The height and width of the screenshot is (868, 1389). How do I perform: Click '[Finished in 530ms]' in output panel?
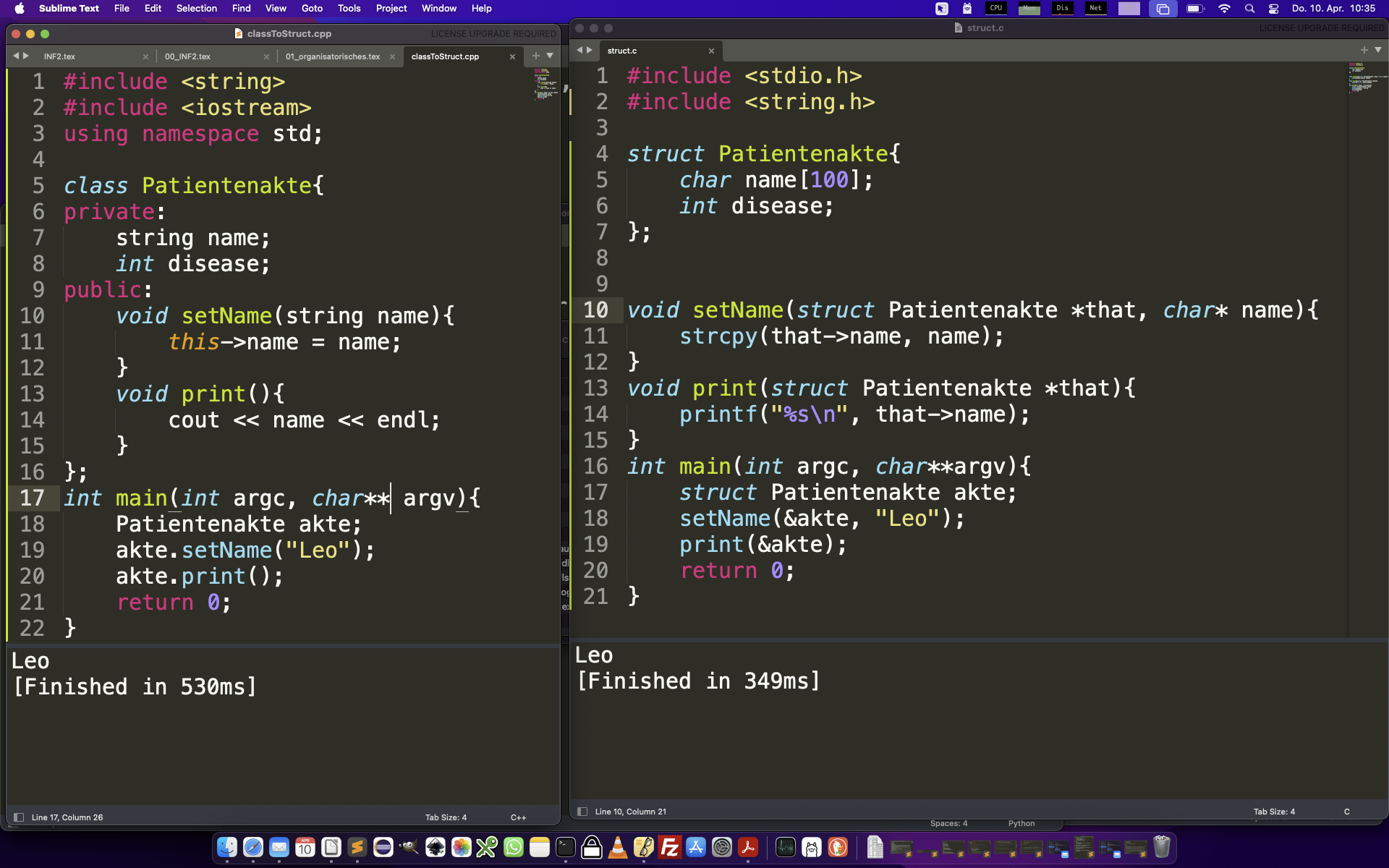(x=135, y=686)
